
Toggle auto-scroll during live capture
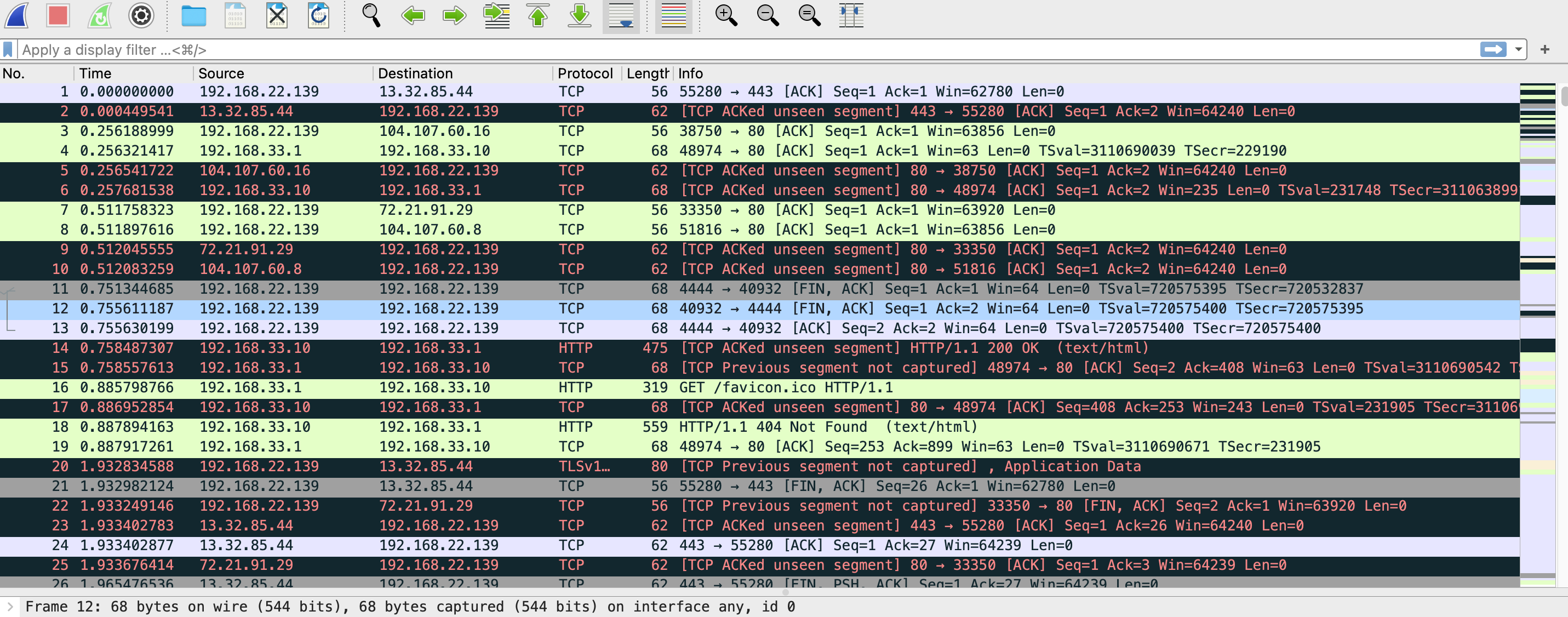(621, 15)
